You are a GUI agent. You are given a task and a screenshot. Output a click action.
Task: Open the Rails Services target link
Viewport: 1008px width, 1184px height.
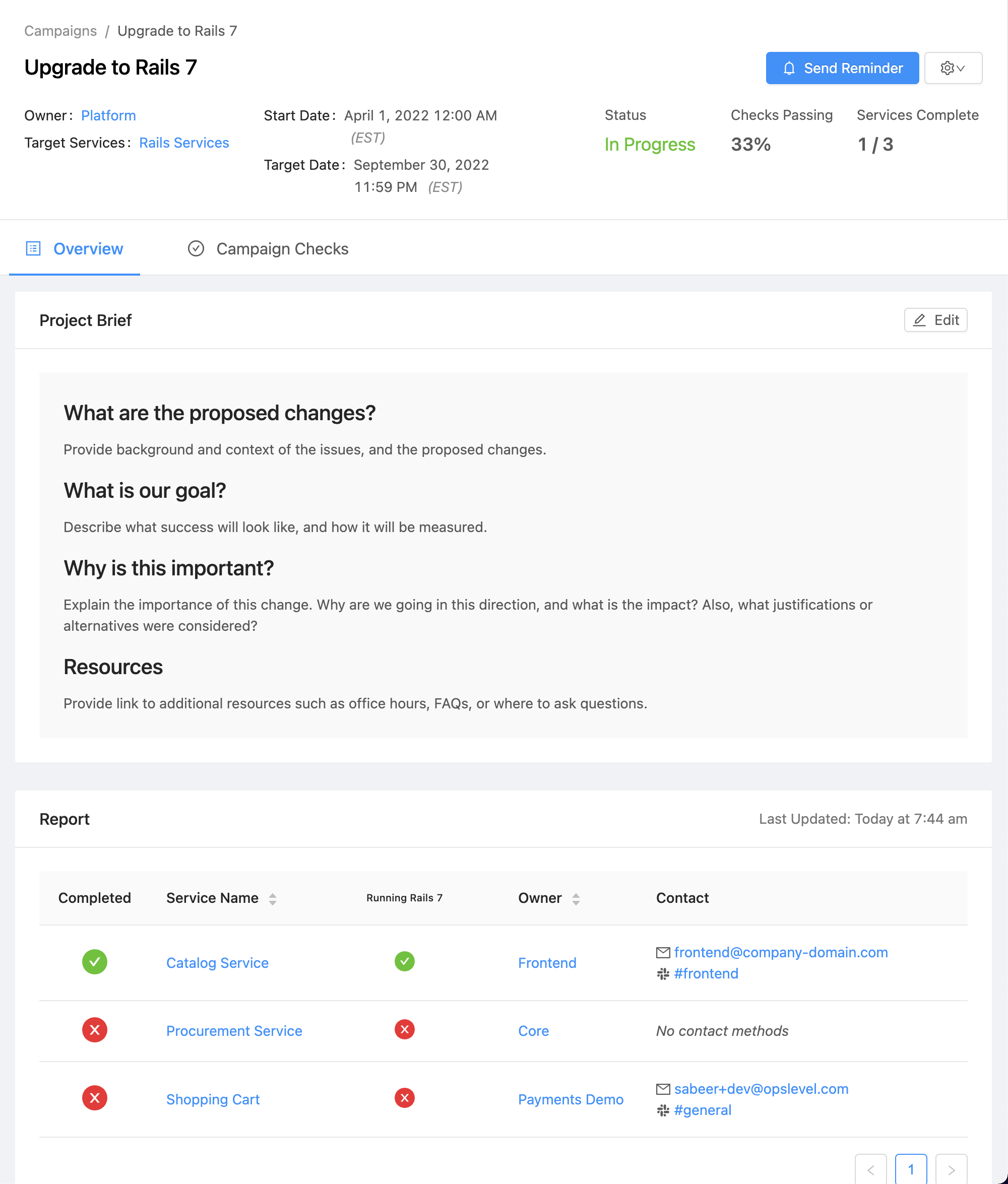click(x=184, y=143)
